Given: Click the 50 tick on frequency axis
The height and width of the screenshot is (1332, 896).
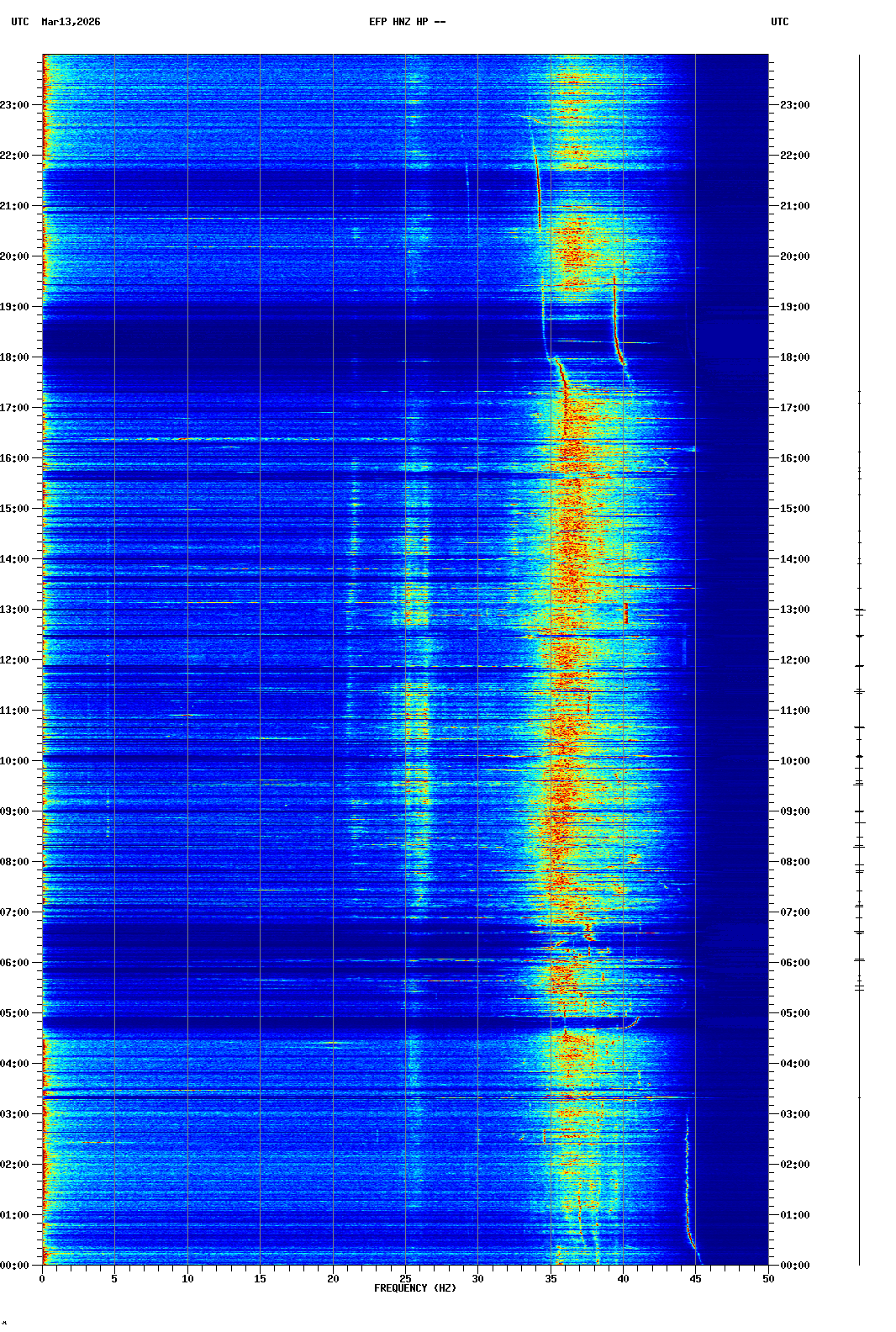Looking at the screenshot, I should tap(768, 1279).
